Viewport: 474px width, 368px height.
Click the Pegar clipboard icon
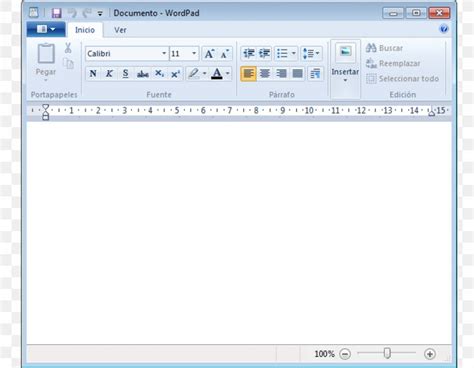pyautogui.click(x=46, y=53)
